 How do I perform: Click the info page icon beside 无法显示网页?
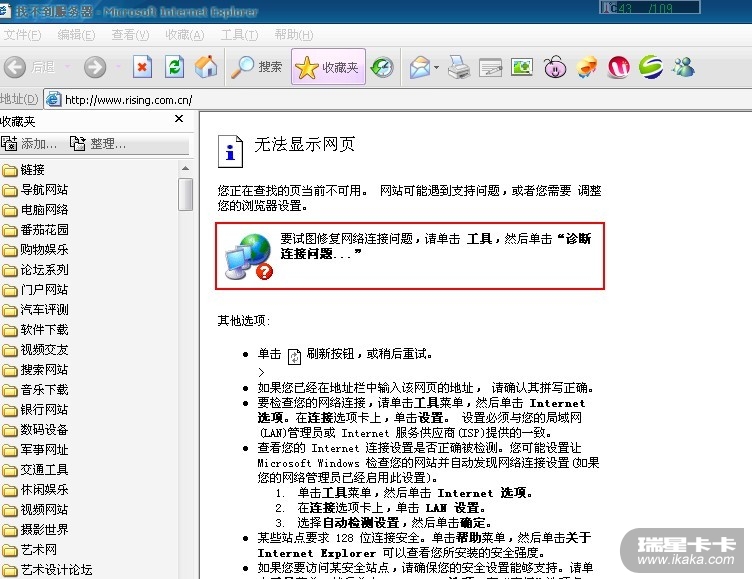(x=230, y=151)
